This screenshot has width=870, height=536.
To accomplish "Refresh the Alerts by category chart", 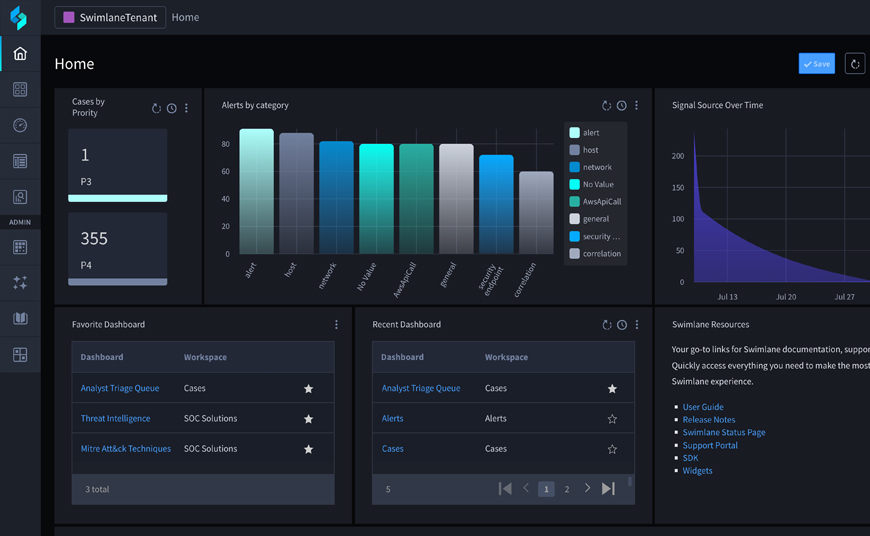I will [x=606, y=105].
